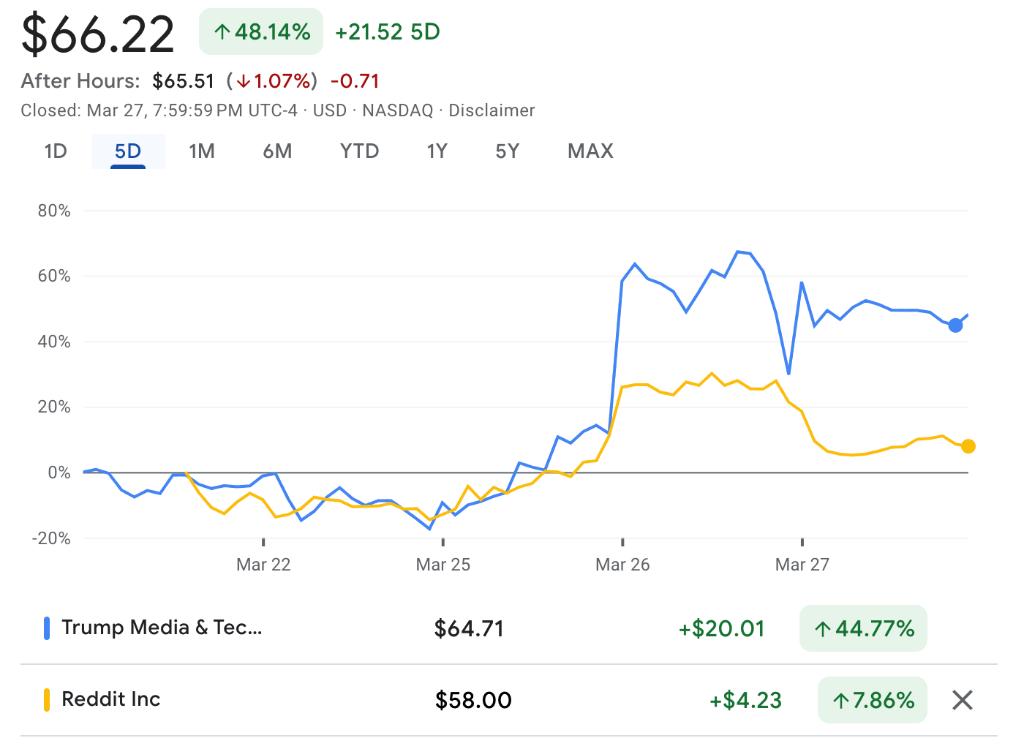Switch chart to 1M range
The width and height of the screenshot is (1024, 750).
[x=202, y=151]
